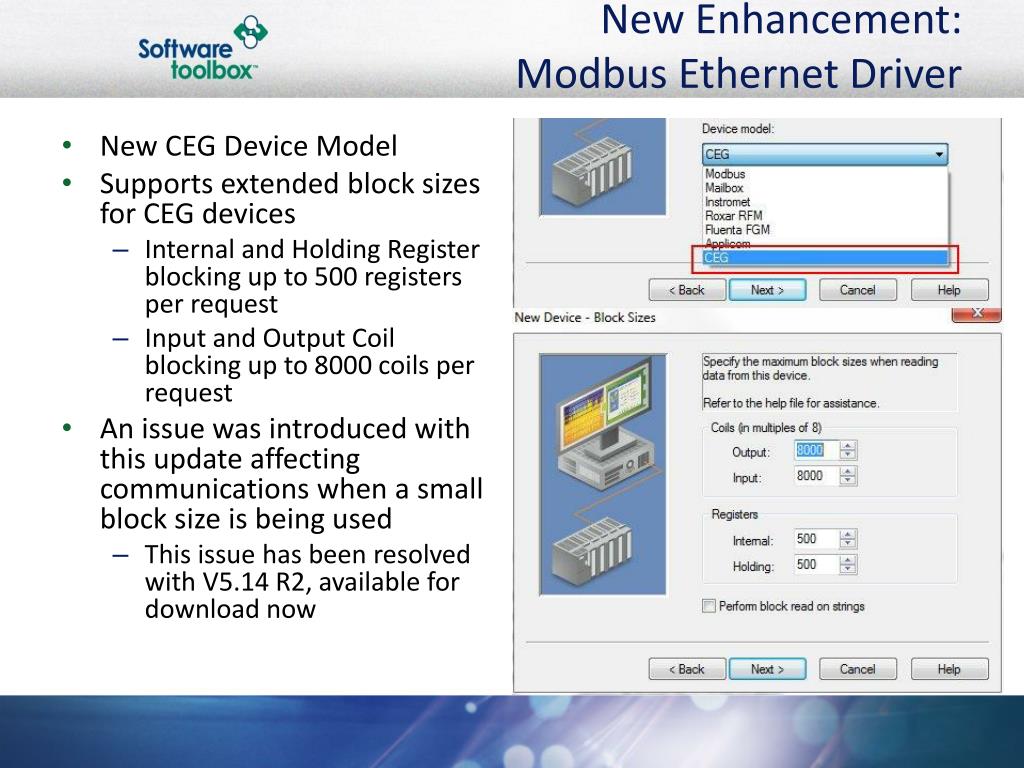Click the 'New CEG Device Model' bullet
Viewport: 1024px width, 768px height.
click(248, 146)
